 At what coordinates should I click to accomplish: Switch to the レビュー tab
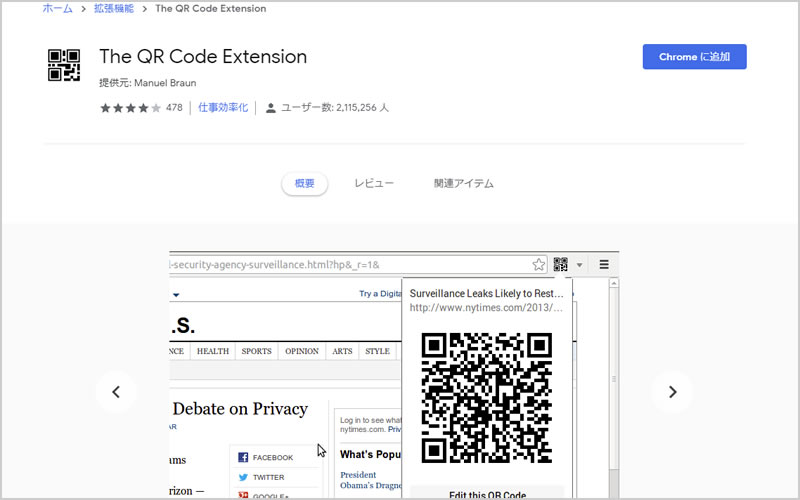pyautogui.click(x=374, y=184)
